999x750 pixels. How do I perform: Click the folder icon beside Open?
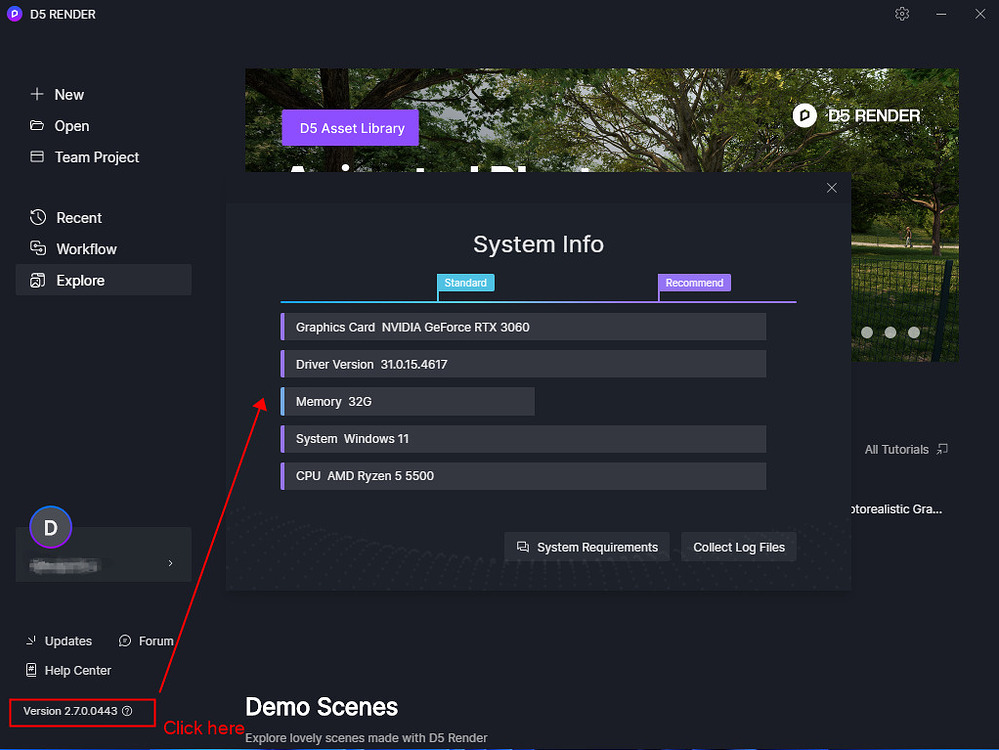click(37, 125)
